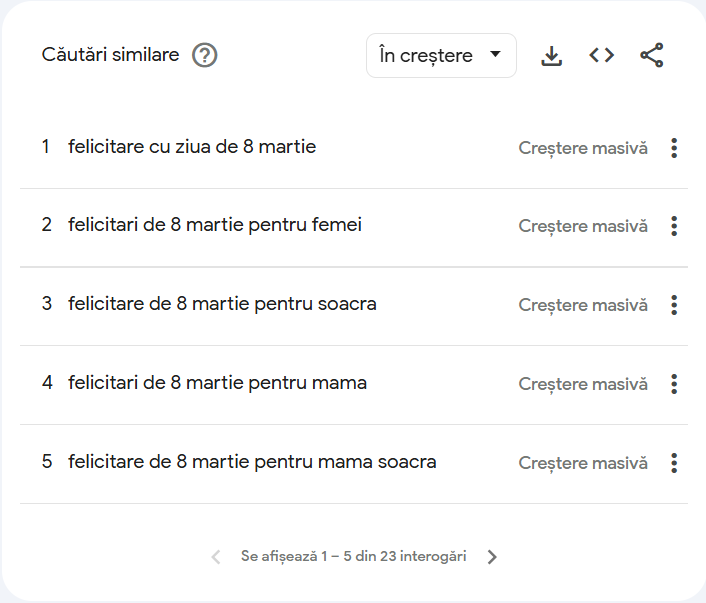Select query felicitari de 8 martie pentru mama
Screen dimensions: 706x603
[217, 383]
